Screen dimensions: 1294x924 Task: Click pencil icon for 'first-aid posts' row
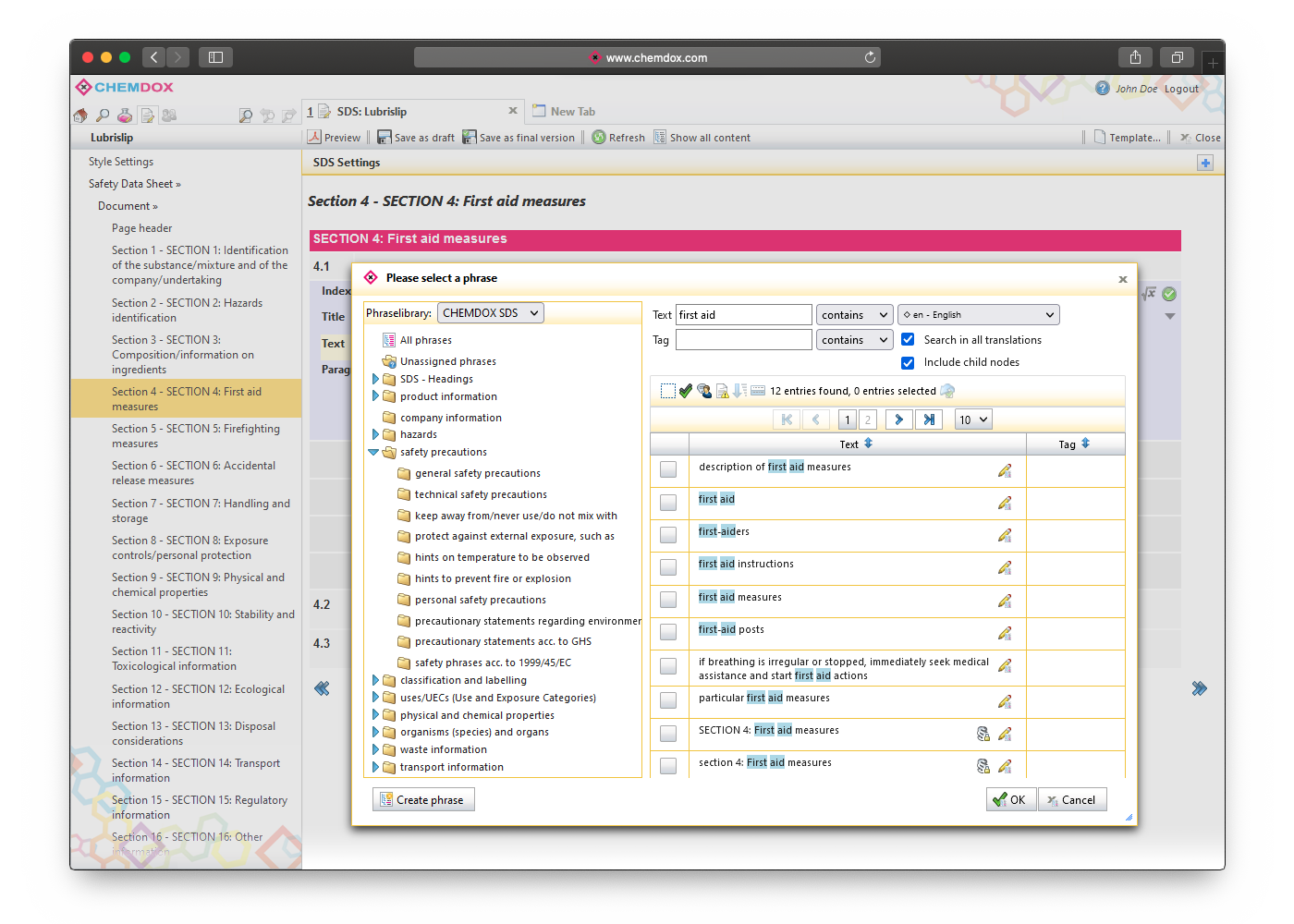point(1005,633)
